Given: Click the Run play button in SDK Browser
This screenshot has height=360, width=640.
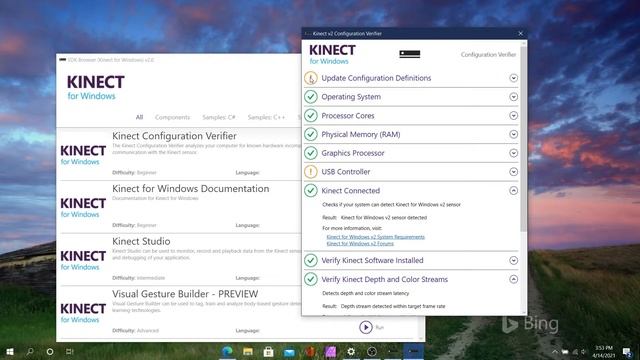Looking at the screenshot, I should tap(366, 327).
